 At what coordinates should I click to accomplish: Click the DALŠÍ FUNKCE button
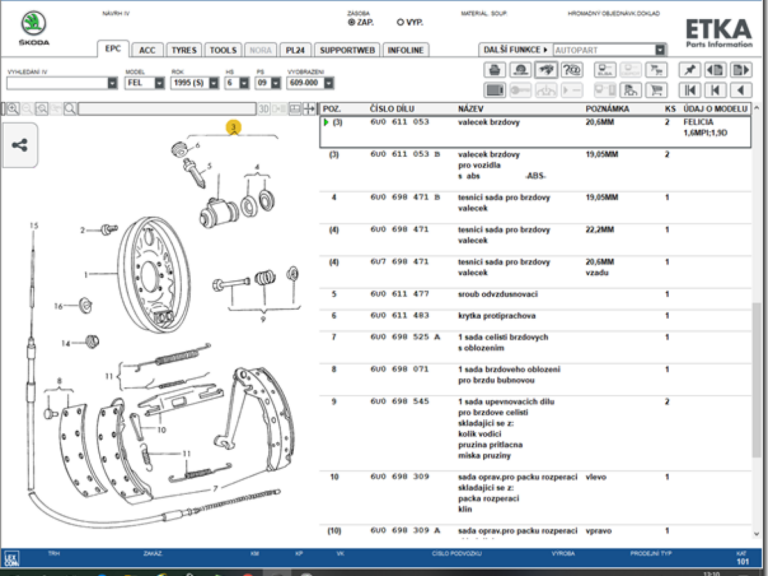[x=515, y=49]
